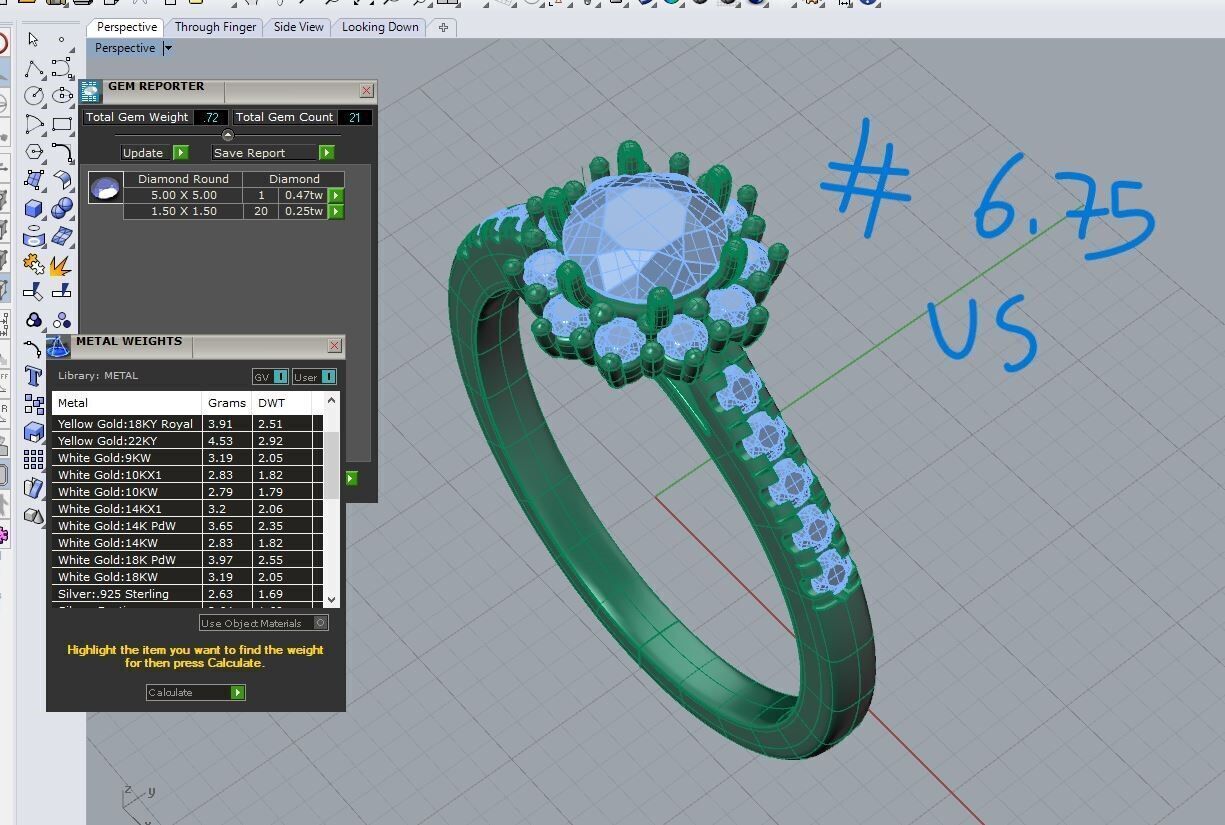Select the Circle tool
Image resolution: width=1225 pixels, height=825 pixels.
coord(34,96)
